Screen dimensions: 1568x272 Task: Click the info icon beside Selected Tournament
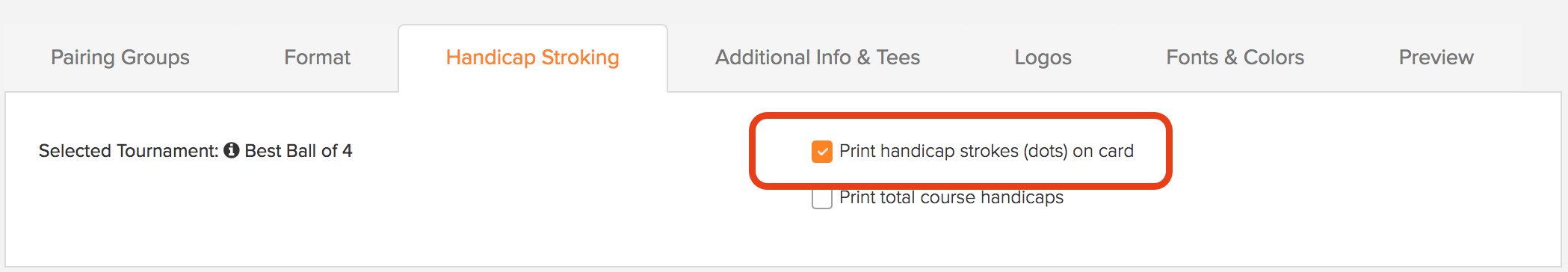232,150
